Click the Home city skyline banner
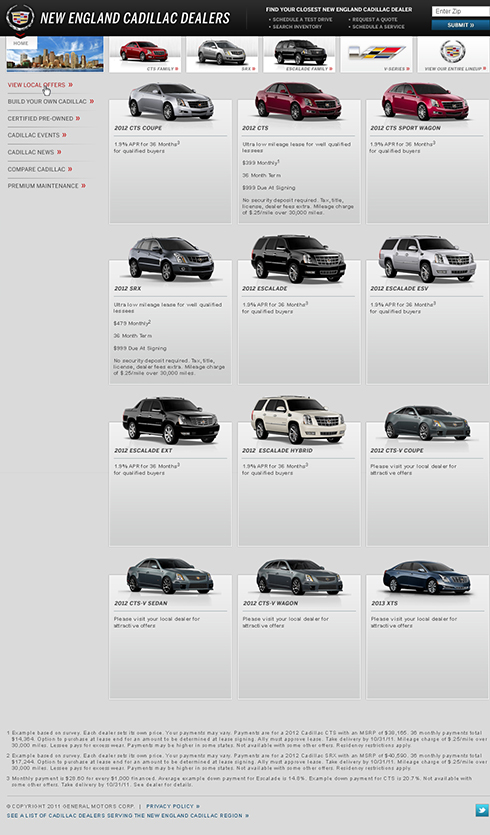The height and width of the screenshot is (835, 490). (55, 54)
